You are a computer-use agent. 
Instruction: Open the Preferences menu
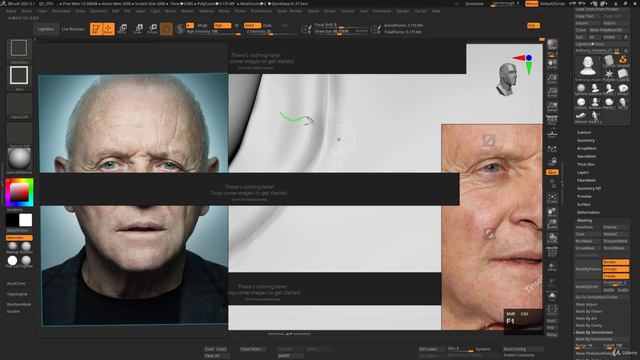point(261,11)
